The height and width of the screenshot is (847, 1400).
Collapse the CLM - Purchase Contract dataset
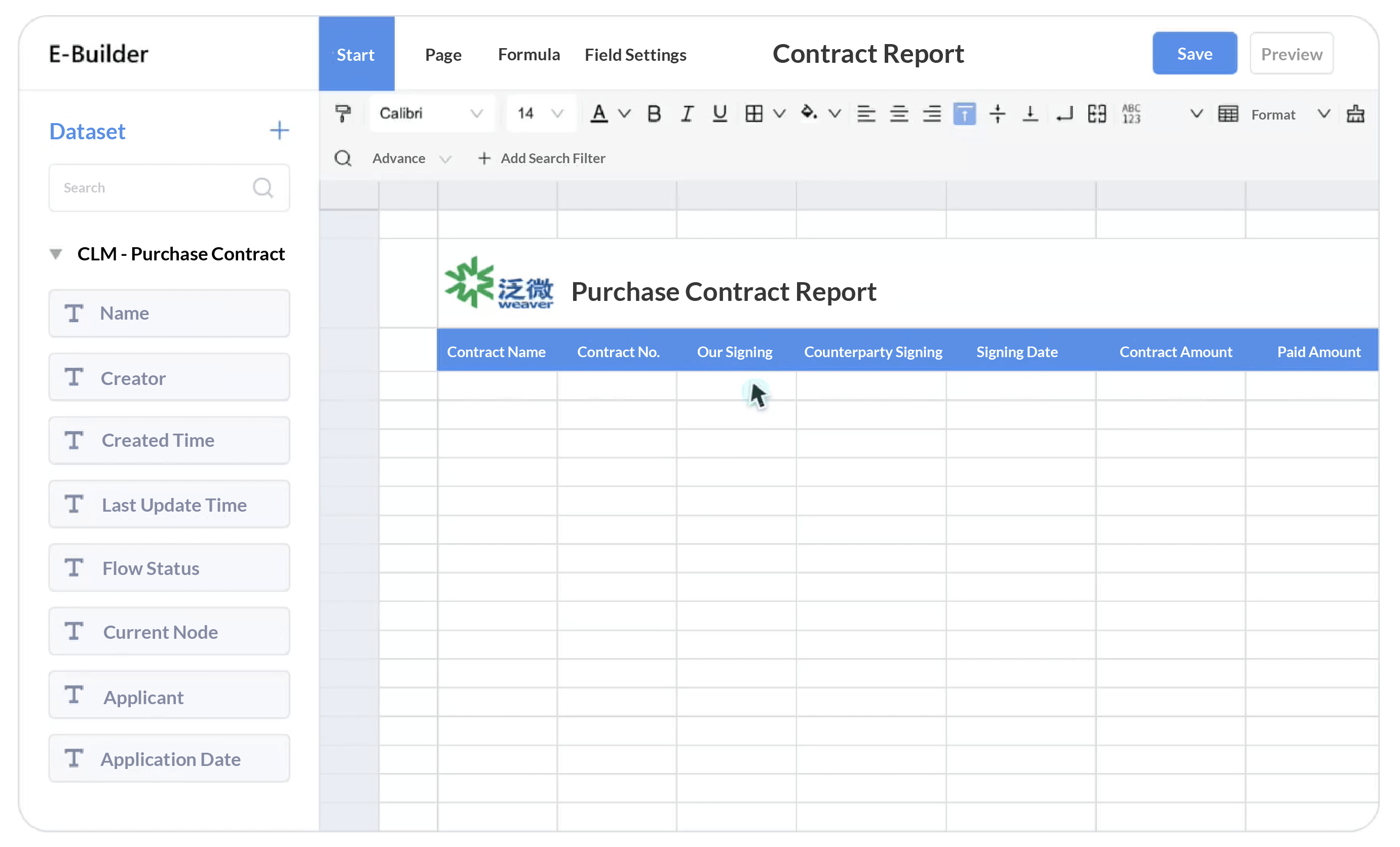56,253
